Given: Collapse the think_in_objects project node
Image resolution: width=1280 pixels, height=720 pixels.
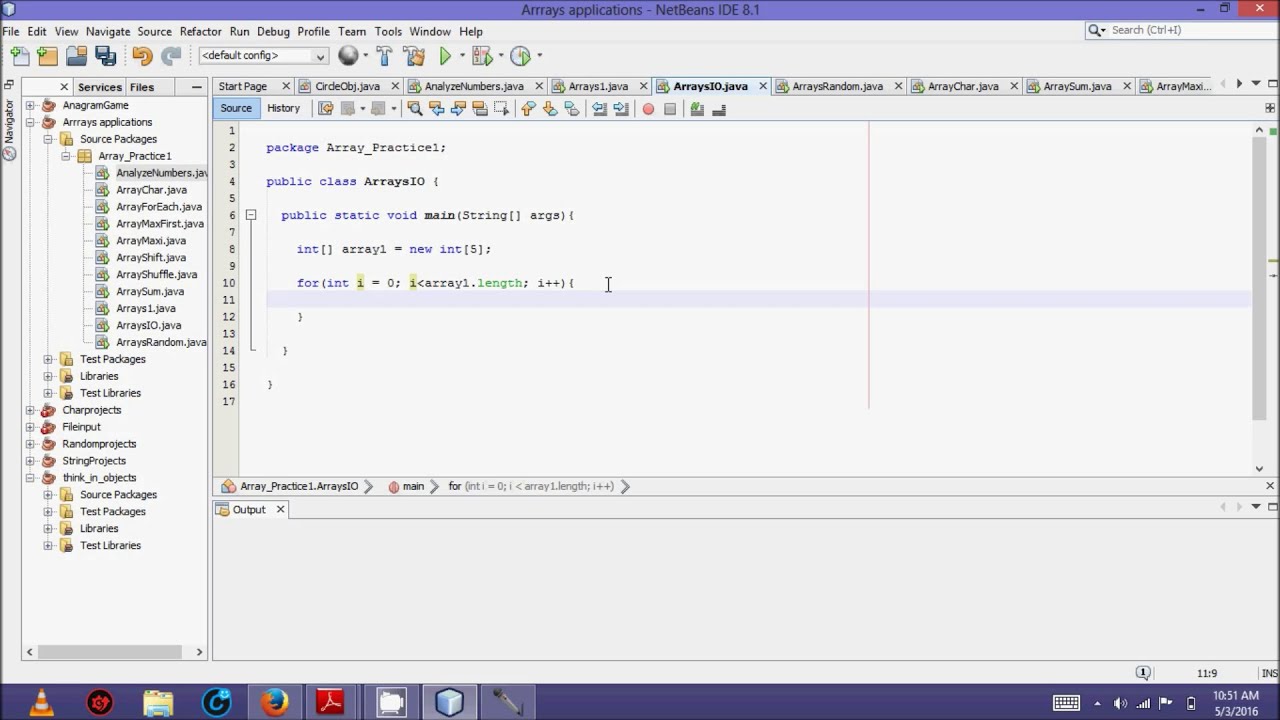Looking at the screenshot, I should [30, 478].
